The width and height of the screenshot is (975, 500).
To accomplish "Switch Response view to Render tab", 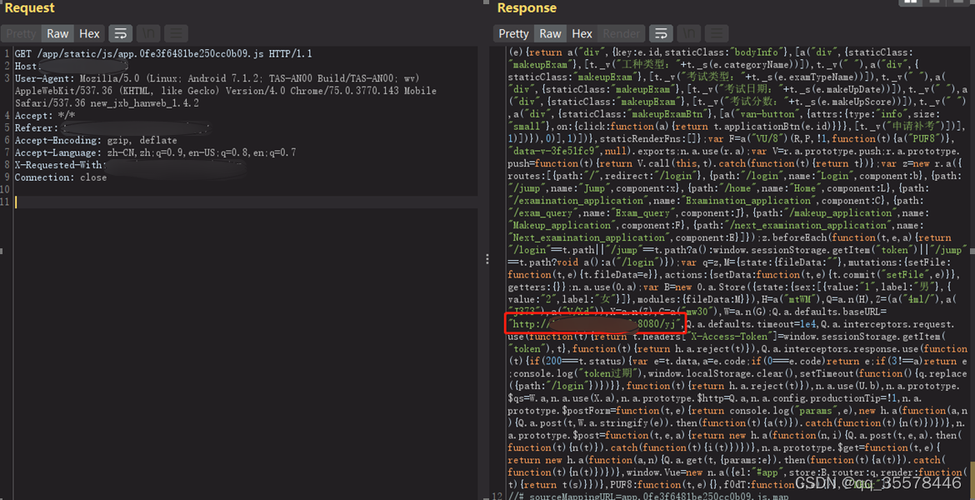I will tap(621, 34).
